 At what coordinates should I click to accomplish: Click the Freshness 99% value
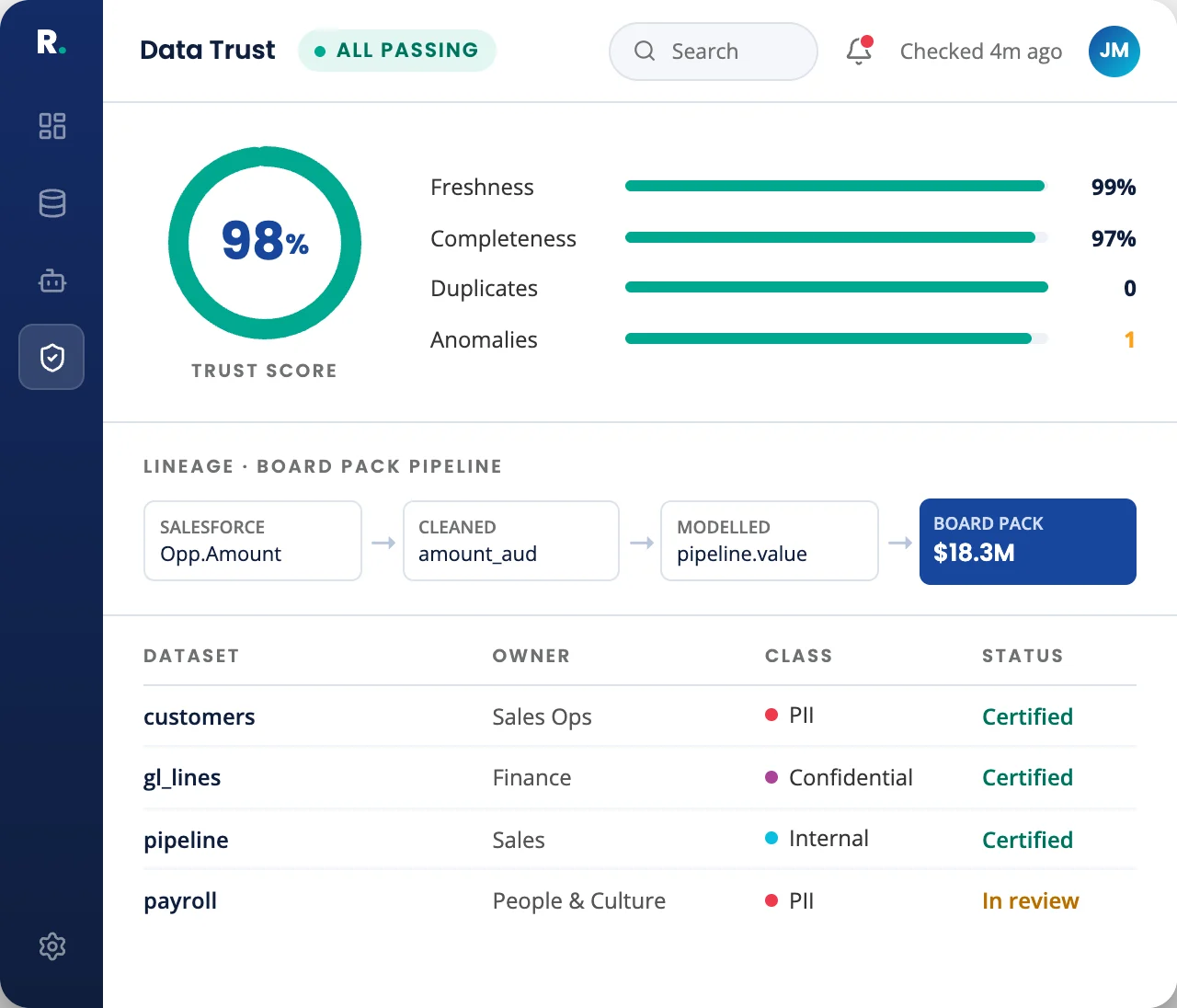(1114, 187)
